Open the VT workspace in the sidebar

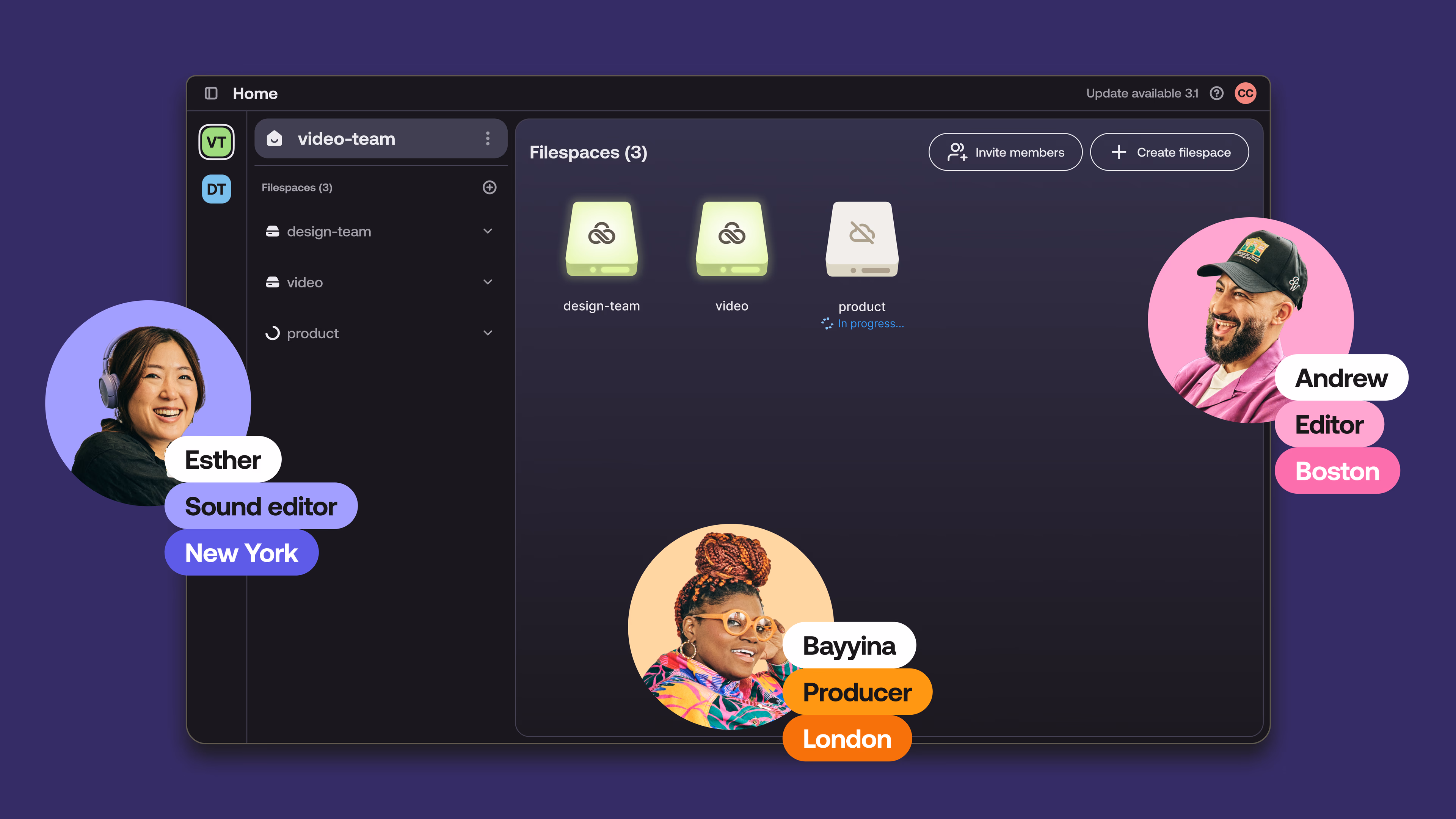217,142
